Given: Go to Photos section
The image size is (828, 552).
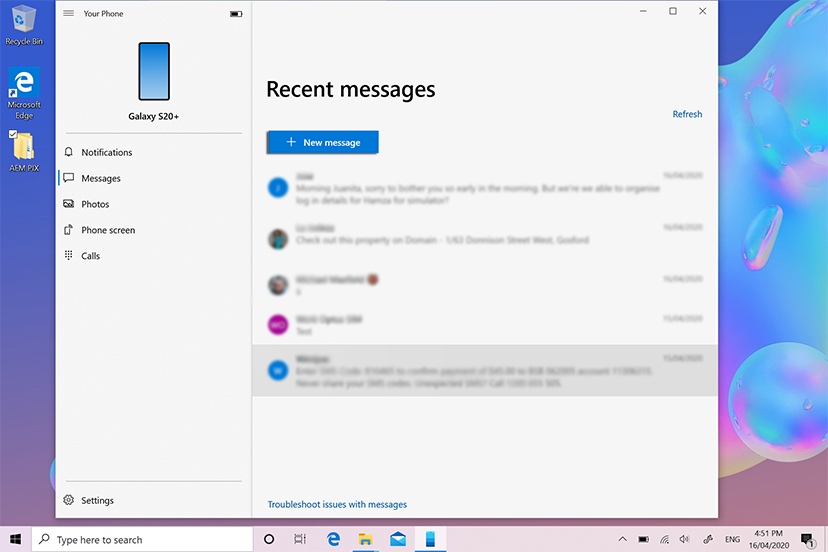Looking at the screenshot, I should (x=153, y=204).
